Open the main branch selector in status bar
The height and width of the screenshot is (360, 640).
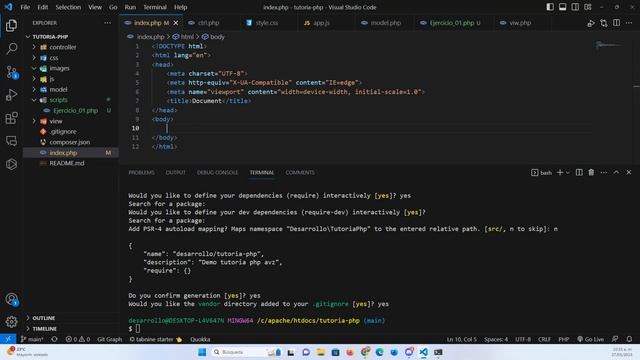tap(32, 339)
